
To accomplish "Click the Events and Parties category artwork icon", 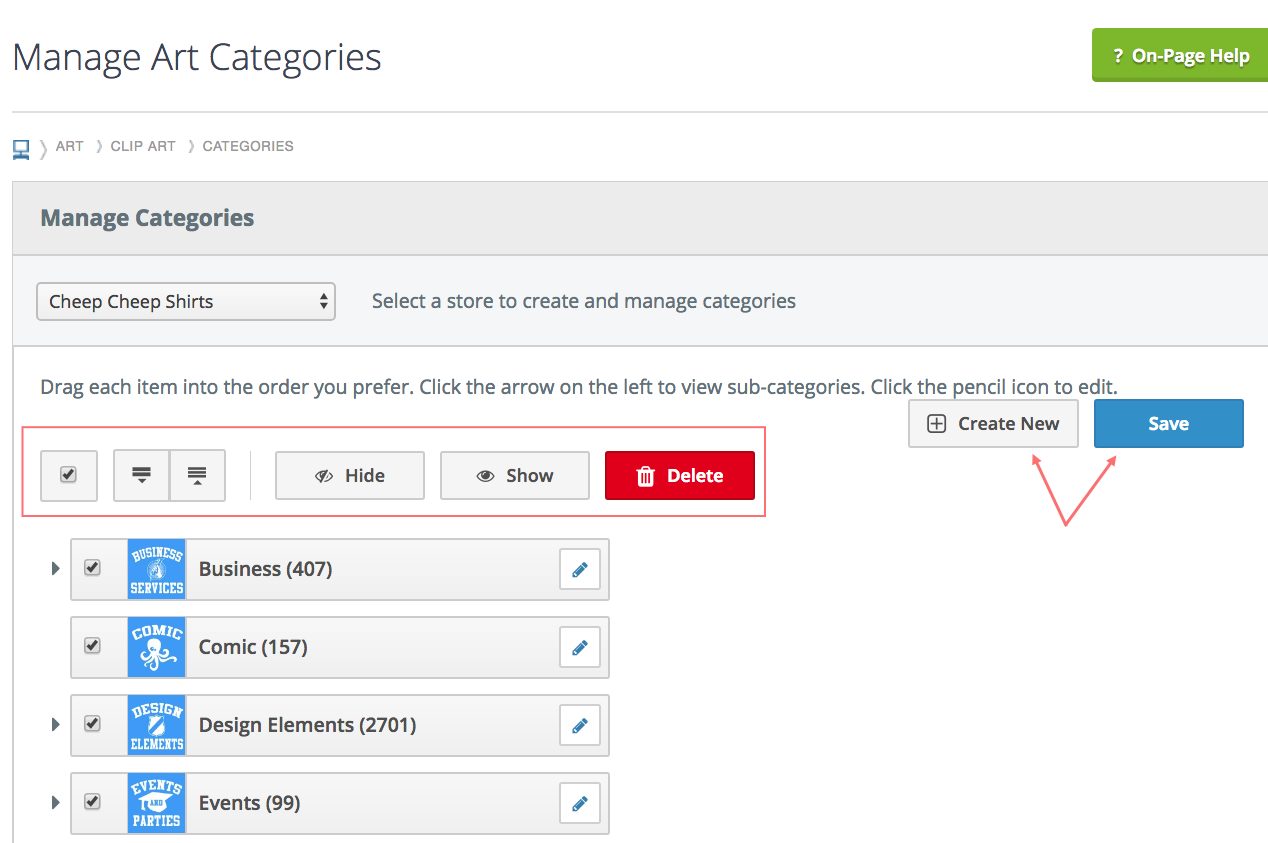I will coord(156,802).
